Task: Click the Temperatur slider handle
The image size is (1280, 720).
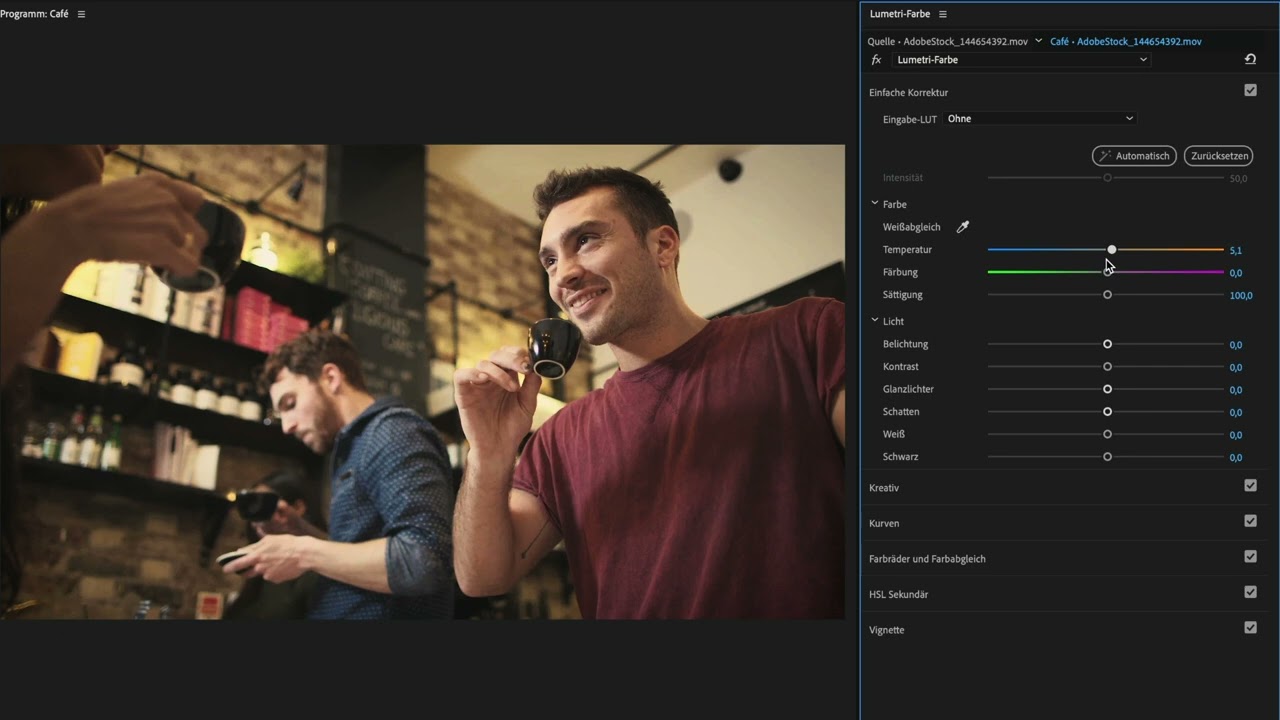Action: point(1112,249)
